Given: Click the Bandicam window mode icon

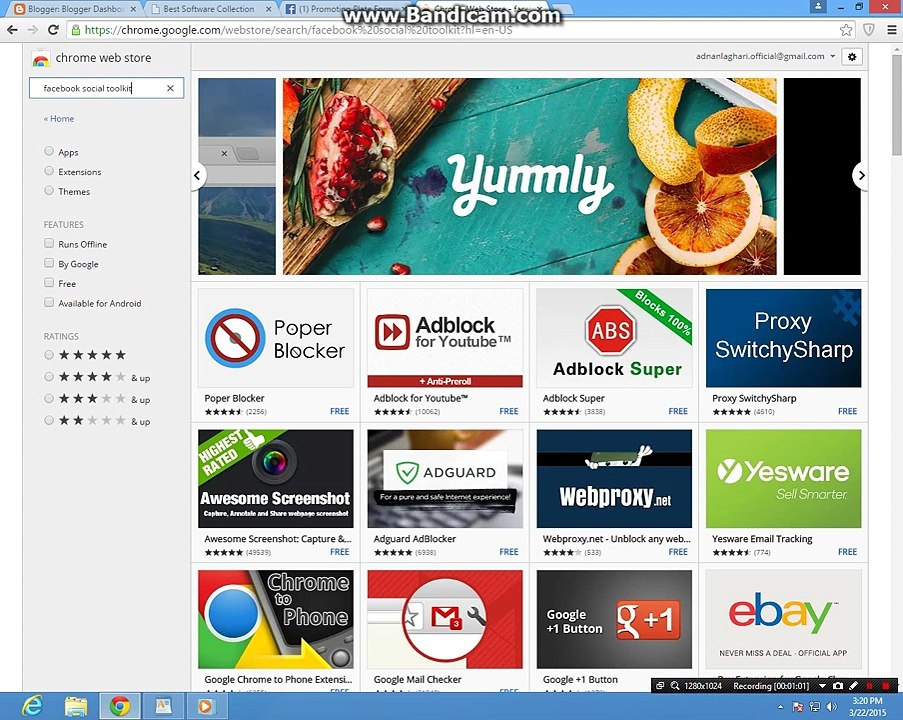Looking at the screenshot, I should (660, 685).
